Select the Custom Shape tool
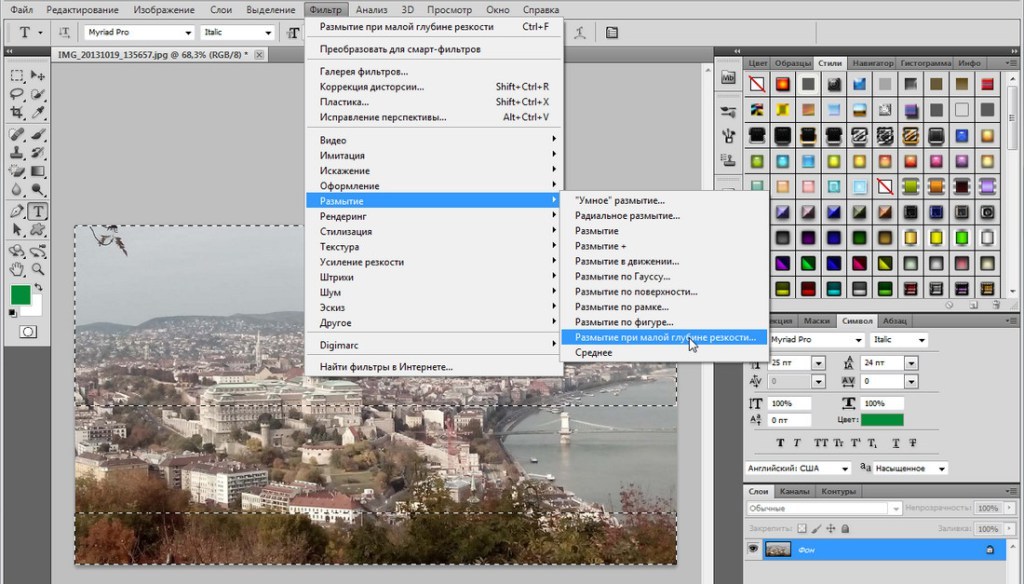This screenshot has height=584, width=1024. pyautogui.click(x=38, y=230)
